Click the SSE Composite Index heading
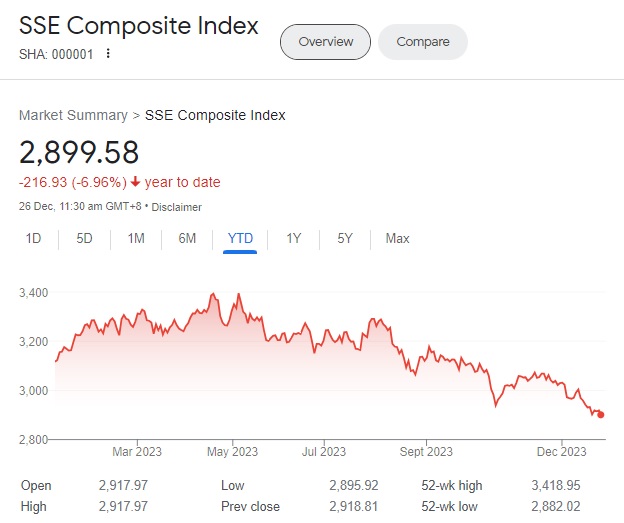Image resolution: width=624 pixels, height=523 pixels. click(x=139, y=25)
